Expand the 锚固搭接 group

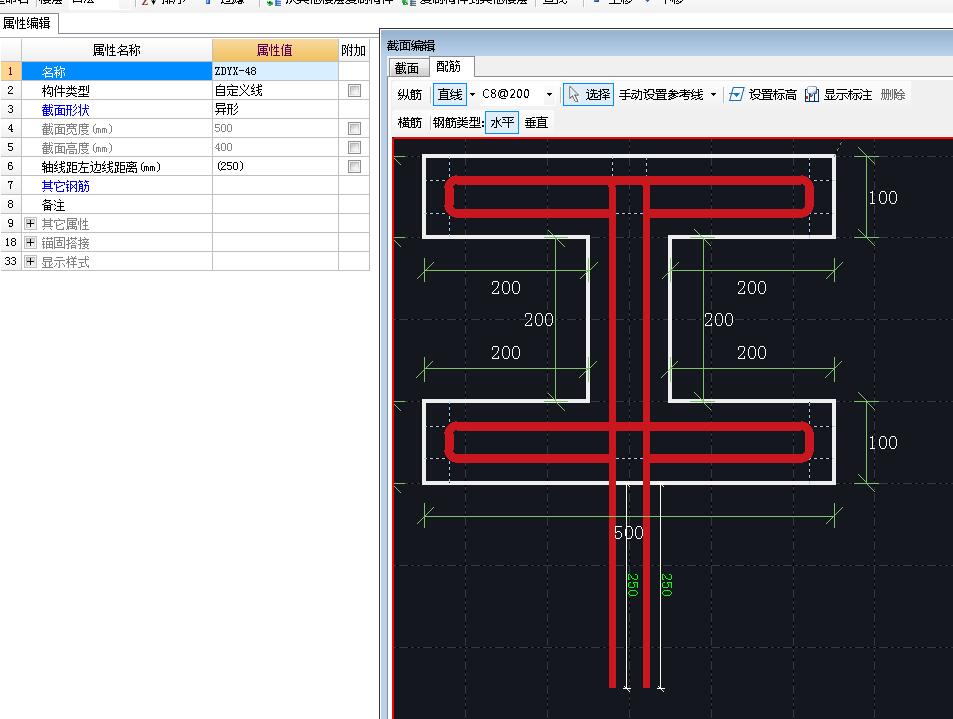pos(30,243)
